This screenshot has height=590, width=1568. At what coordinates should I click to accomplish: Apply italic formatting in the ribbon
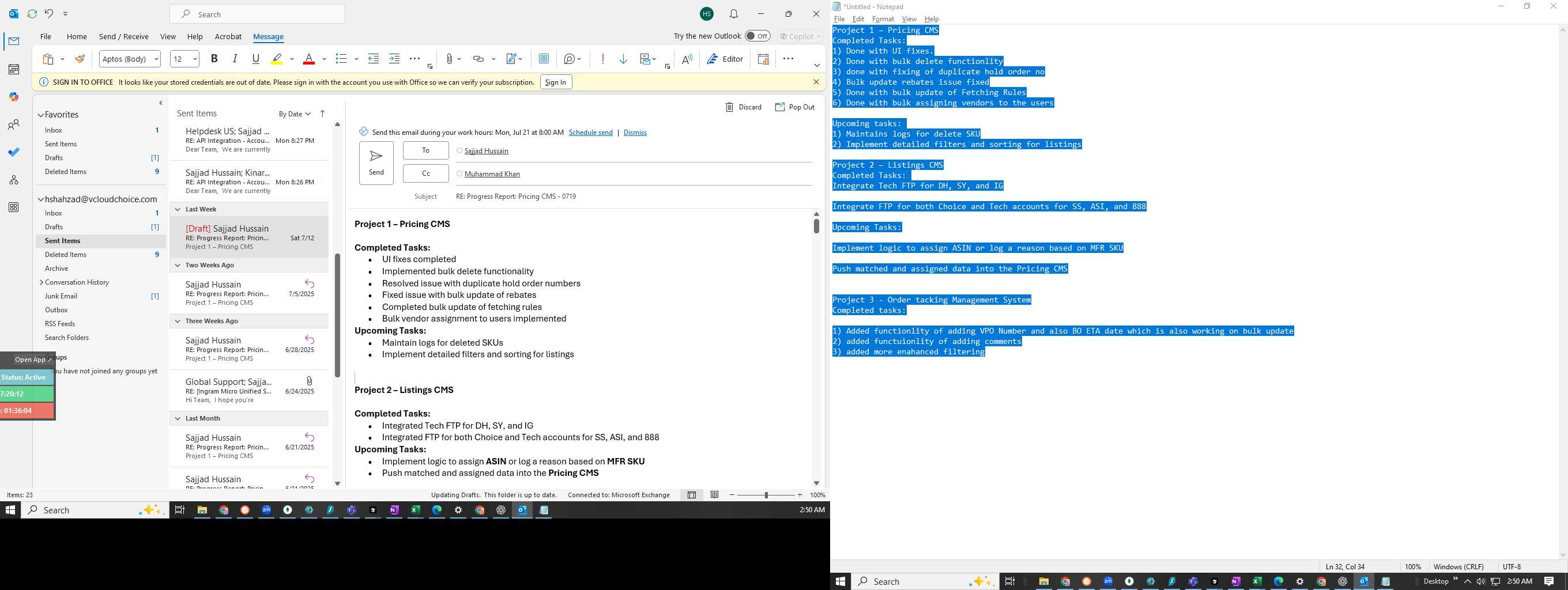pos(235,59)
